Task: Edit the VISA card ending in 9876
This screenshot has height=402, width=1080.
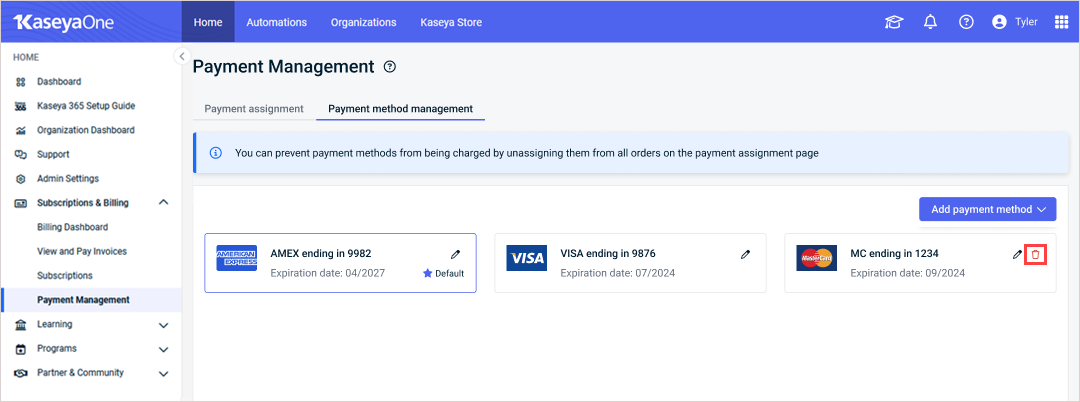Action: (745, 255)
